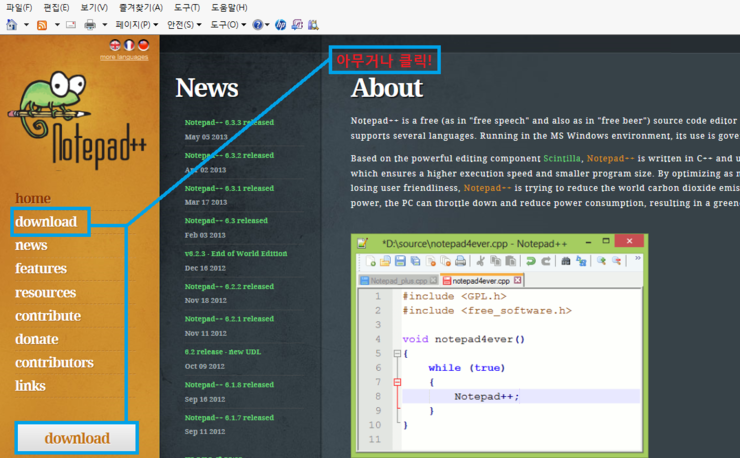Viewport: 740px width, 458px height.
Task: Click the Print icon in the browser toolbar
Action: click(x=90, y=25)
